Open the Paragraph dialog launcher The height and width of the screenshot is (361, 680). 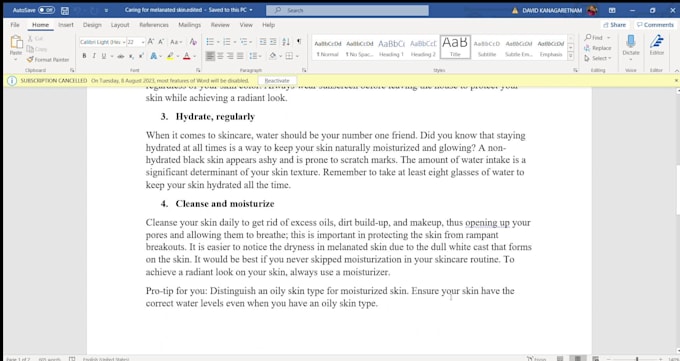point(304,70)
